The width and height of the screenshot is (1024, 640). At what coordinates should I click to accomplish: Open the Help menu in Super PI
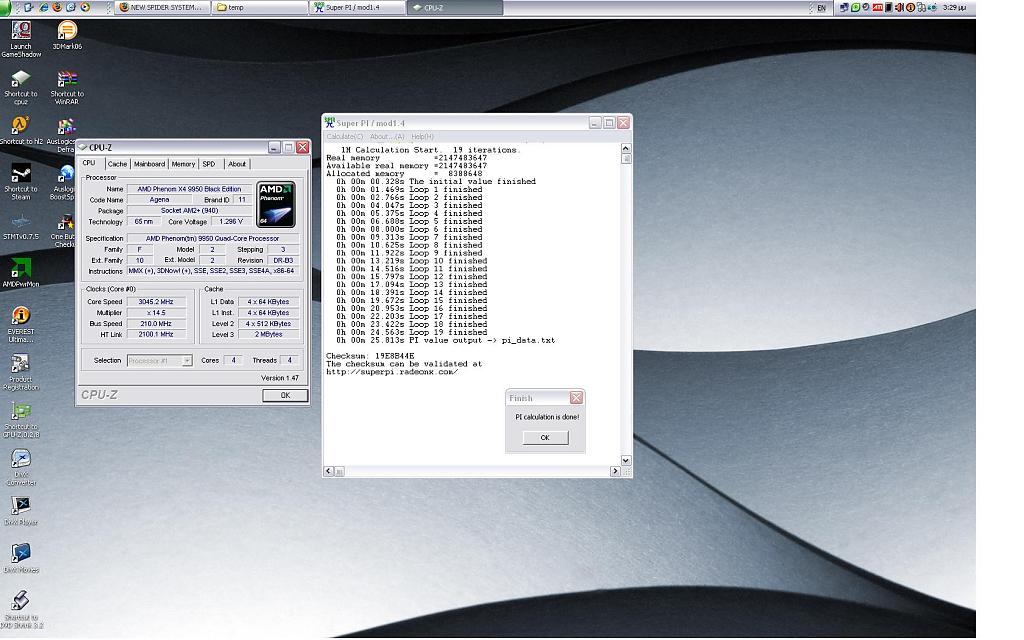click(422, 136)
